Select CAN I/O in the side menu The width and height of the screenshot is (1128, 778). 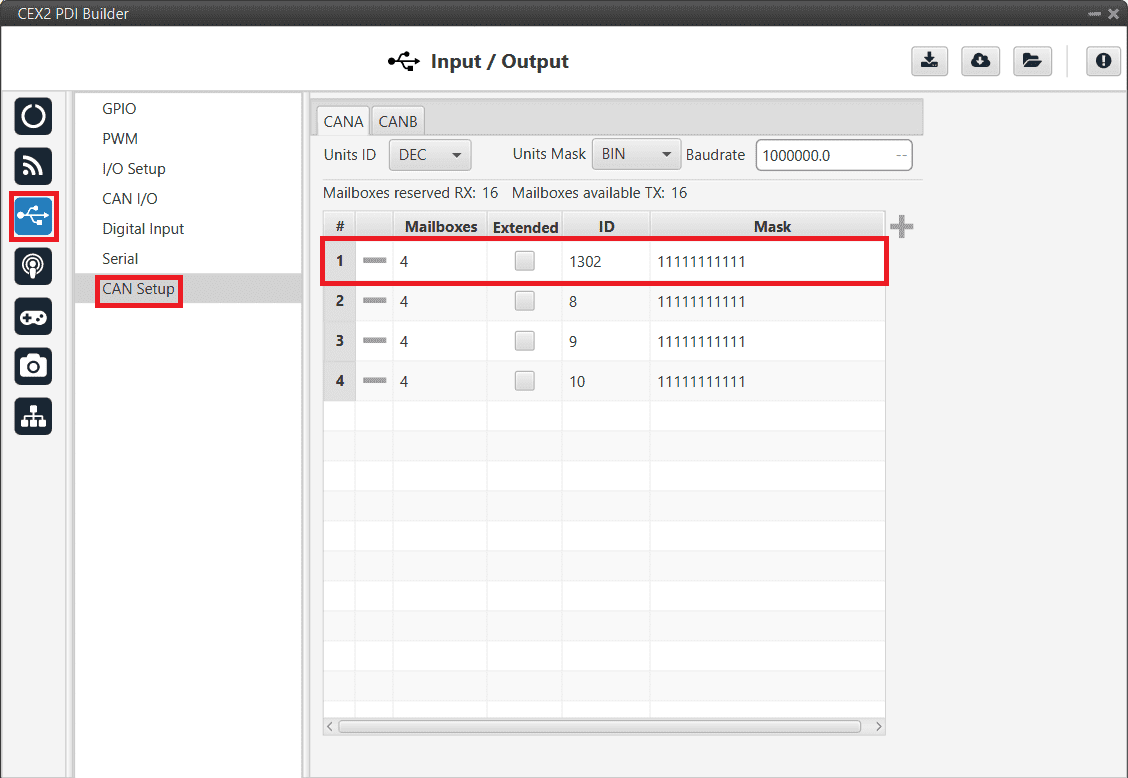click(x=130, y=199)
